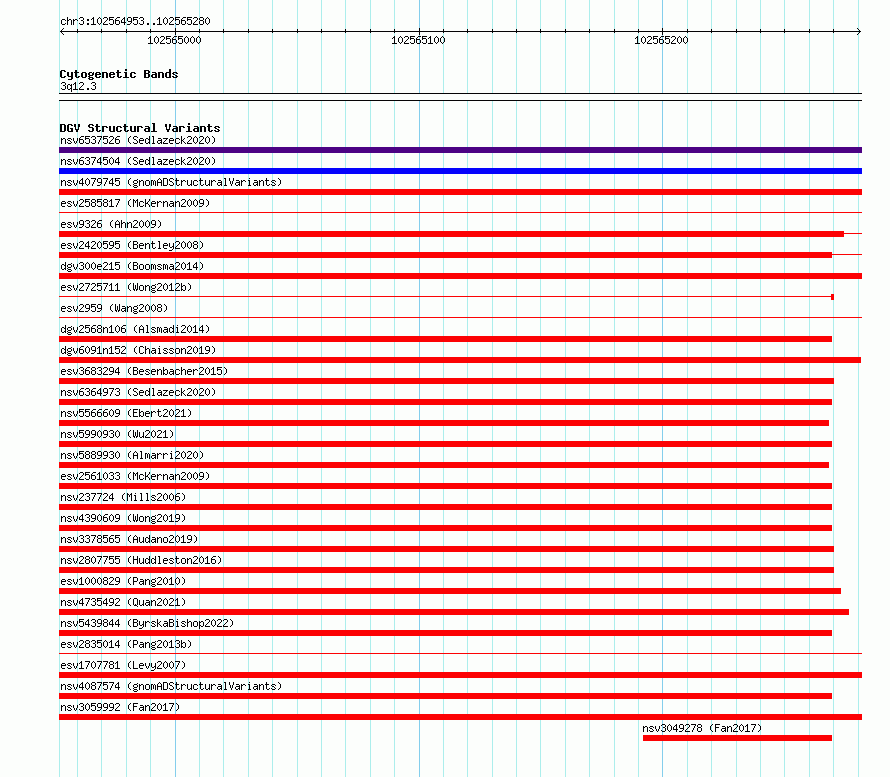Open variant nsv6374504 (Sedlazeck2020)
Image resolution: width=890 pixels, height=777 pixels.
click(x=138, y=161)
